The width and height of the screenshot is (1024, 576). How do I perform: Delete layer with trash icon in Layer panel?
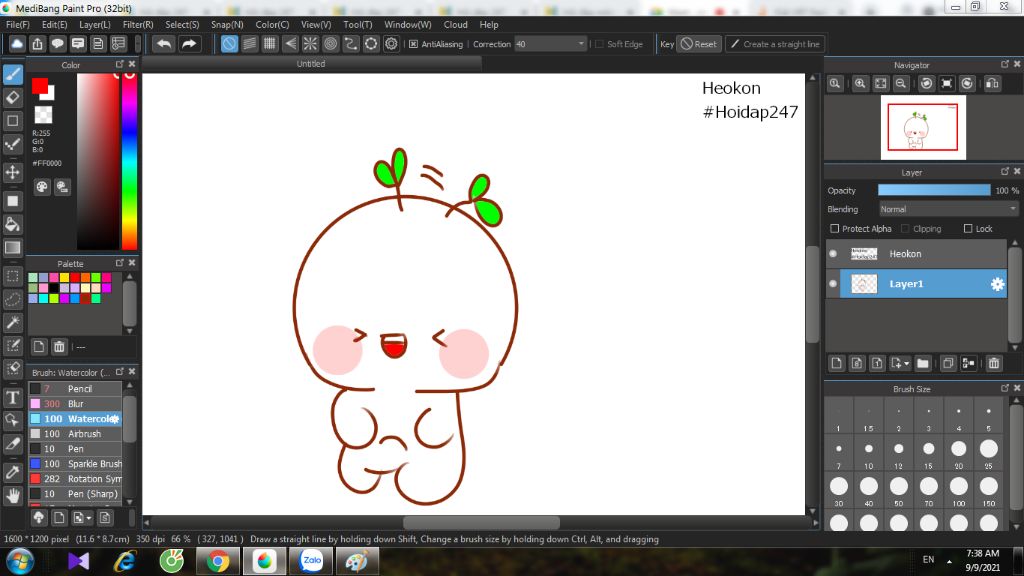tap(994, 363)
